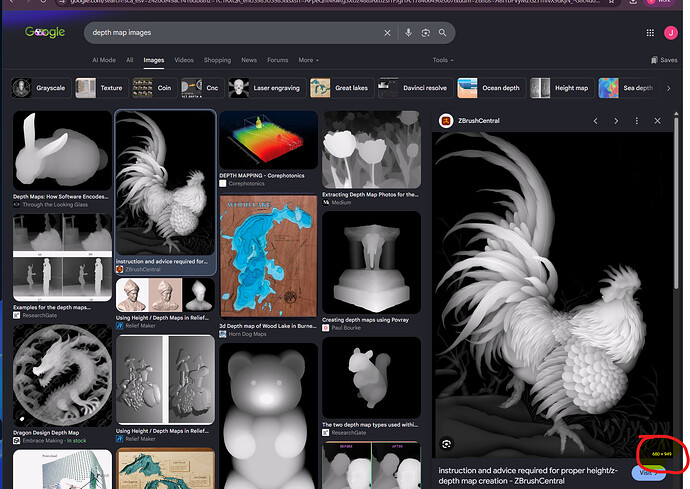Select the Great lakes chip
The height and width of the screenshot is (489, 690).
[x=342, y=88]
